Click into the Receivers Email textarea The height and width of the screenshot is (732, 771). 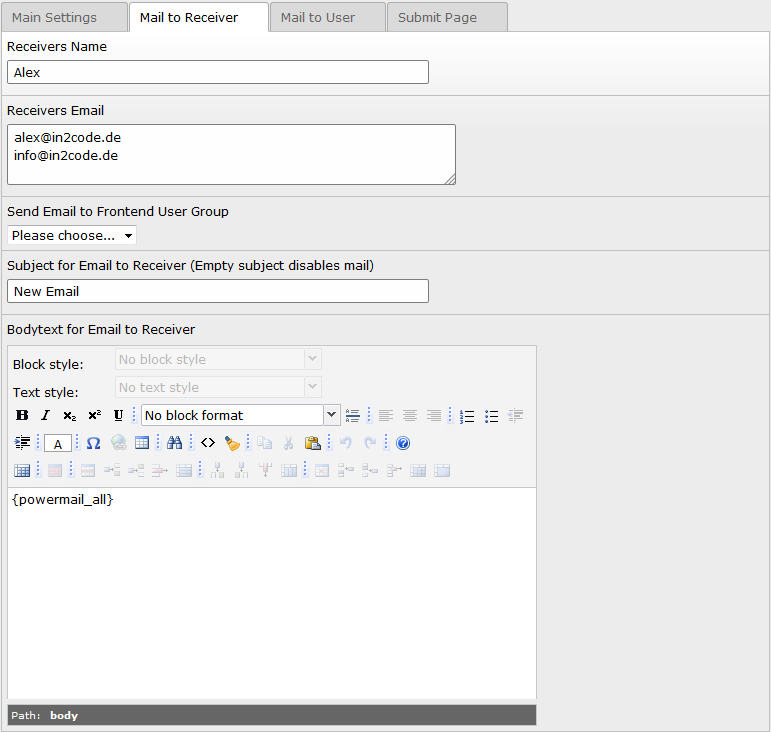pos(231,154)
